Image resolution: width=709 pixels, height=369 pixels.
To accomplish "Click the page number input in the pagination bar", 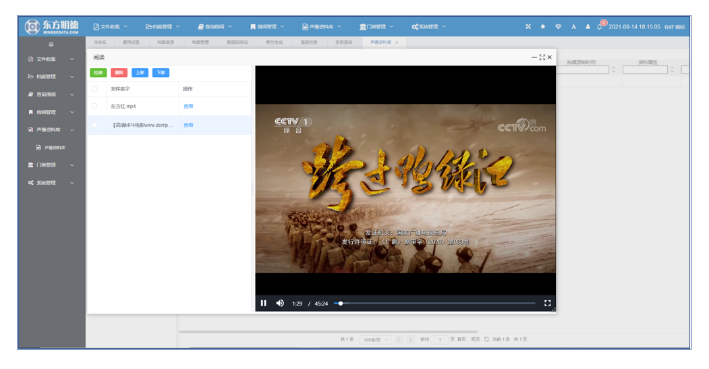I will (440, 339).
